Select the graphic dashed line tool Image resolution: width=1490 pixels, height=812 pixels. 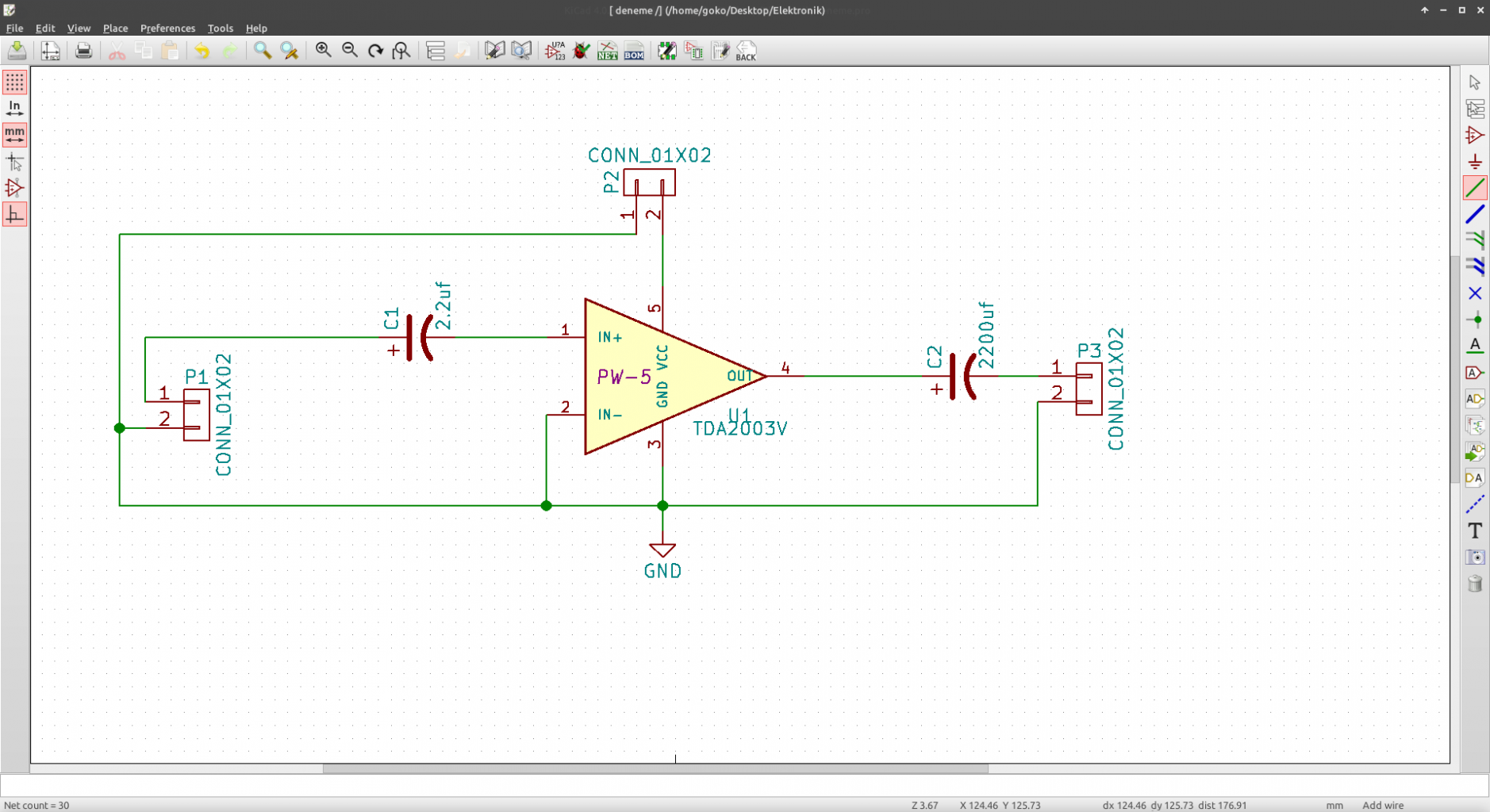[x=1475, y=504]
